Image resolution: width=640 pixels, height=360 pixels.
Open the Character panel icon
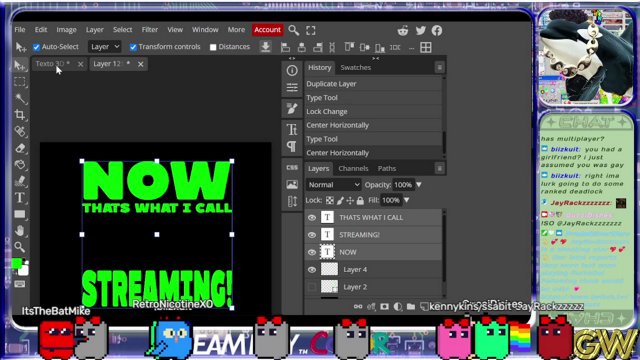pyautogui.click(x=292, y=129)
